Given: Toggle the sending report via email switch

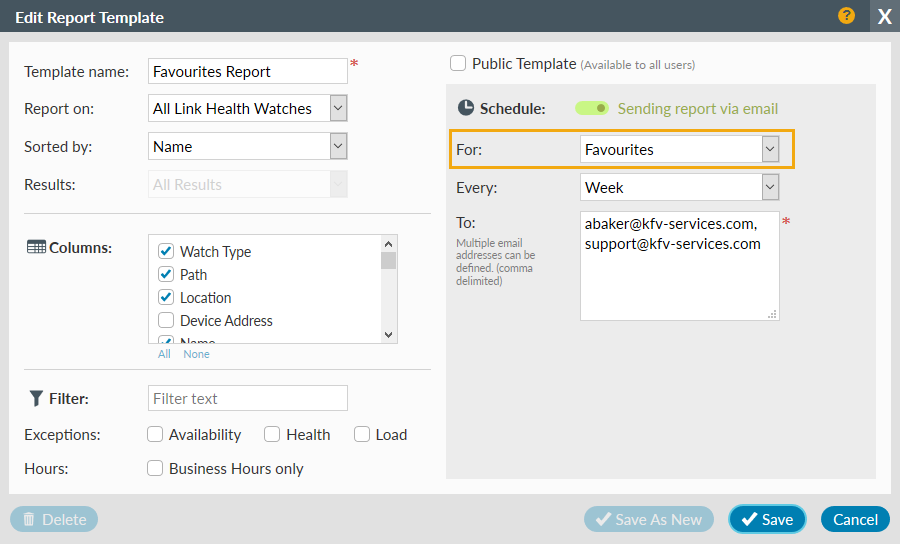Looking at the screenshot, I should [x=592, y=108].
